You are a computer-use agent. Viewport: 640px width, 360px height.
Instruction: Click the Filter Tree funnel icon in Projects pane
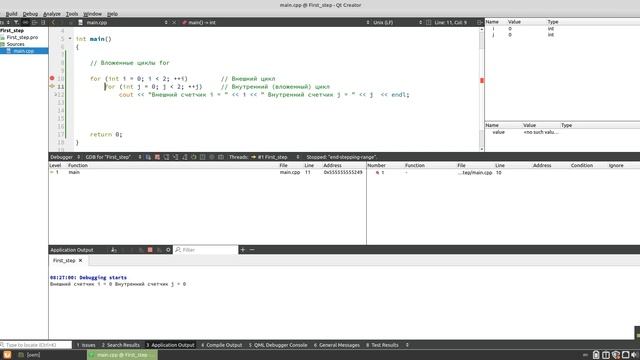[16, 22]
